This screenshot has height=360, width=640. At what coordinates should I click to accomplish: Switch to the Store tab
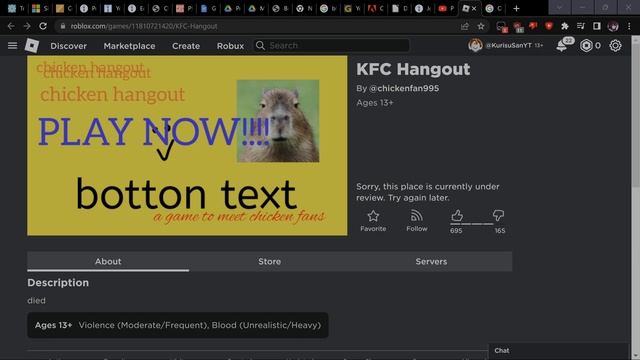coord(269,262)
